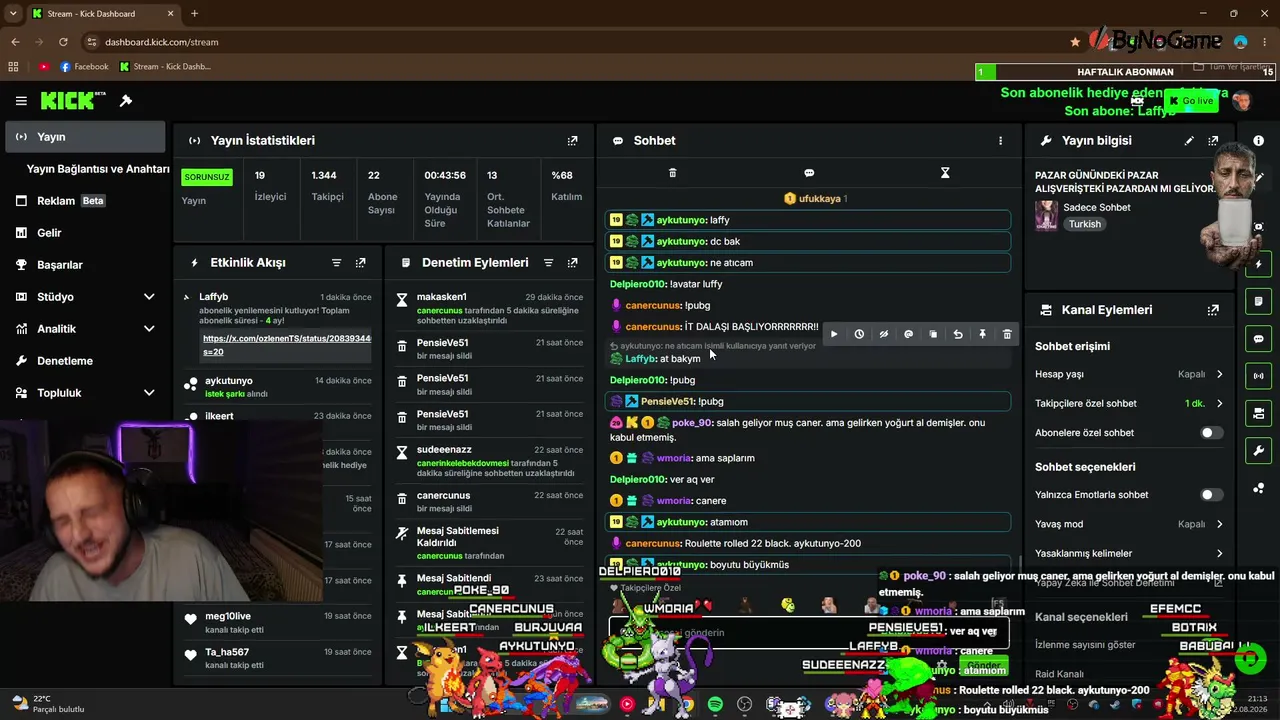1280x720 pixels.
Task: Click the wrench icon in the right rail
Action: (1258, 451)
